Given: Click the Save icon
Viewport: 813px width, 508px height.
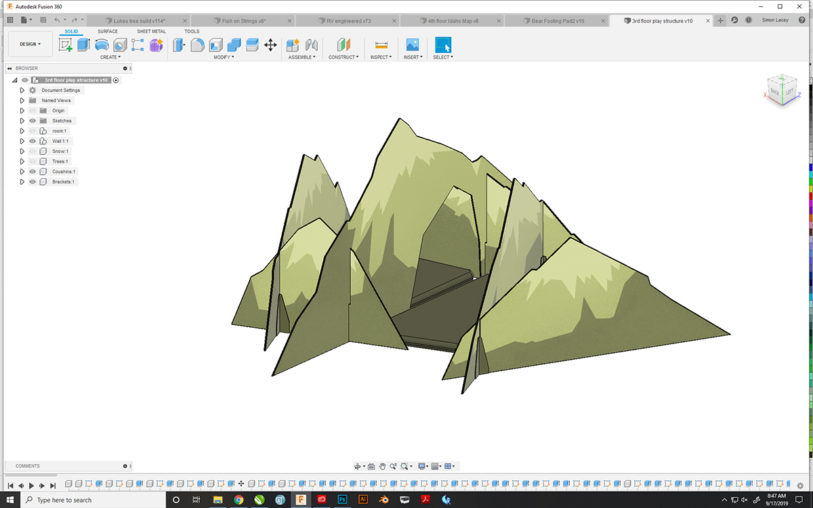Looking at the screenshot, I should [x=43, y=20].
